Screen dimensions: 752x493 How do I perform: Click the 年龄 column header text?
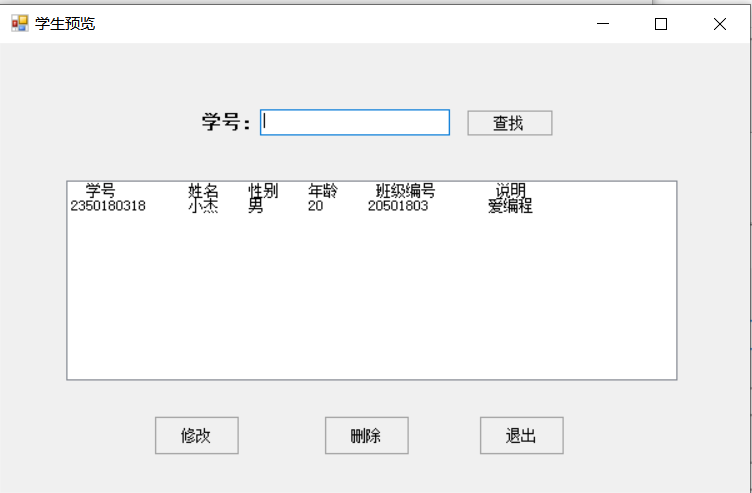click(x=323, y=190)
